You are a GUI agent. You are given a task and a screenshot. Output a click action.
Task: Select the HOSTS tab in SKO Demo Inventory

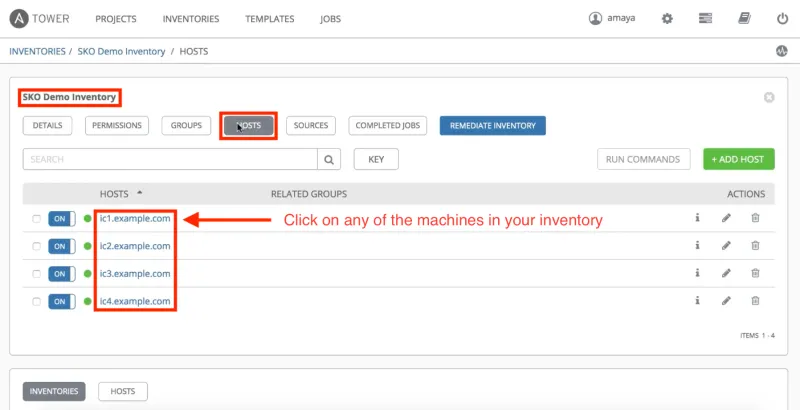248,125
